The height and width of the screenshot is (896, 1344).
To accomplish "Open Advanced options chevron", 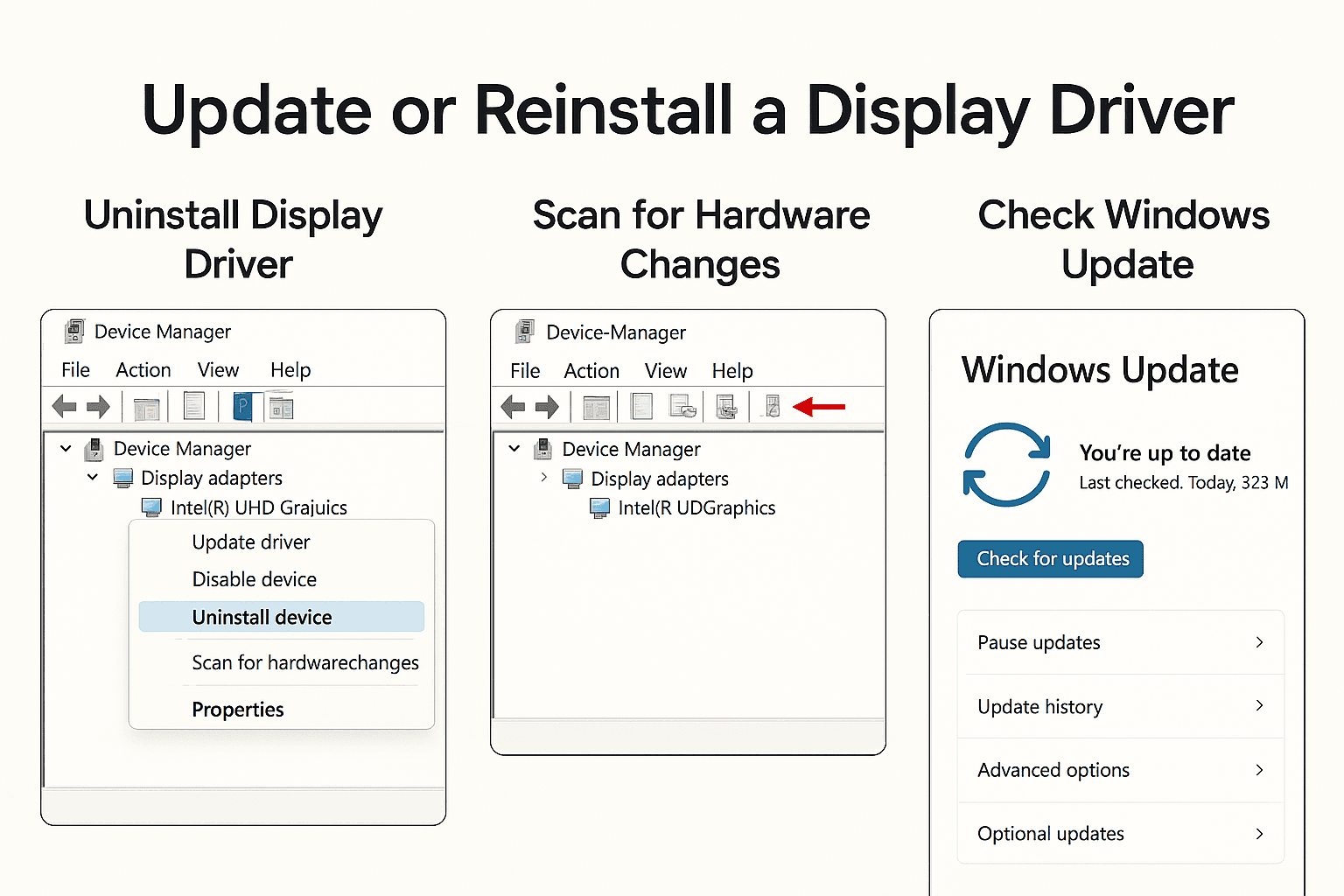I will (x=1260, y=770).
